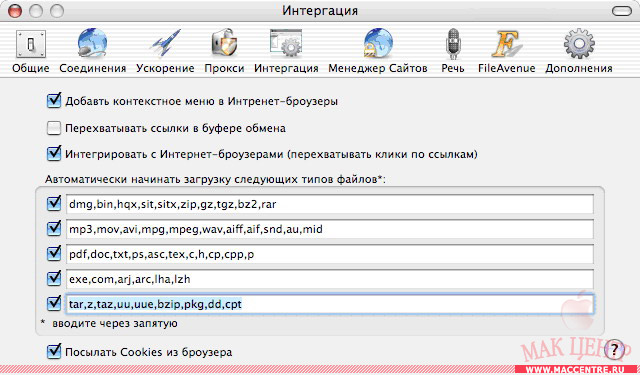Click the toolbar toggle pill button

tap(622, 11)
